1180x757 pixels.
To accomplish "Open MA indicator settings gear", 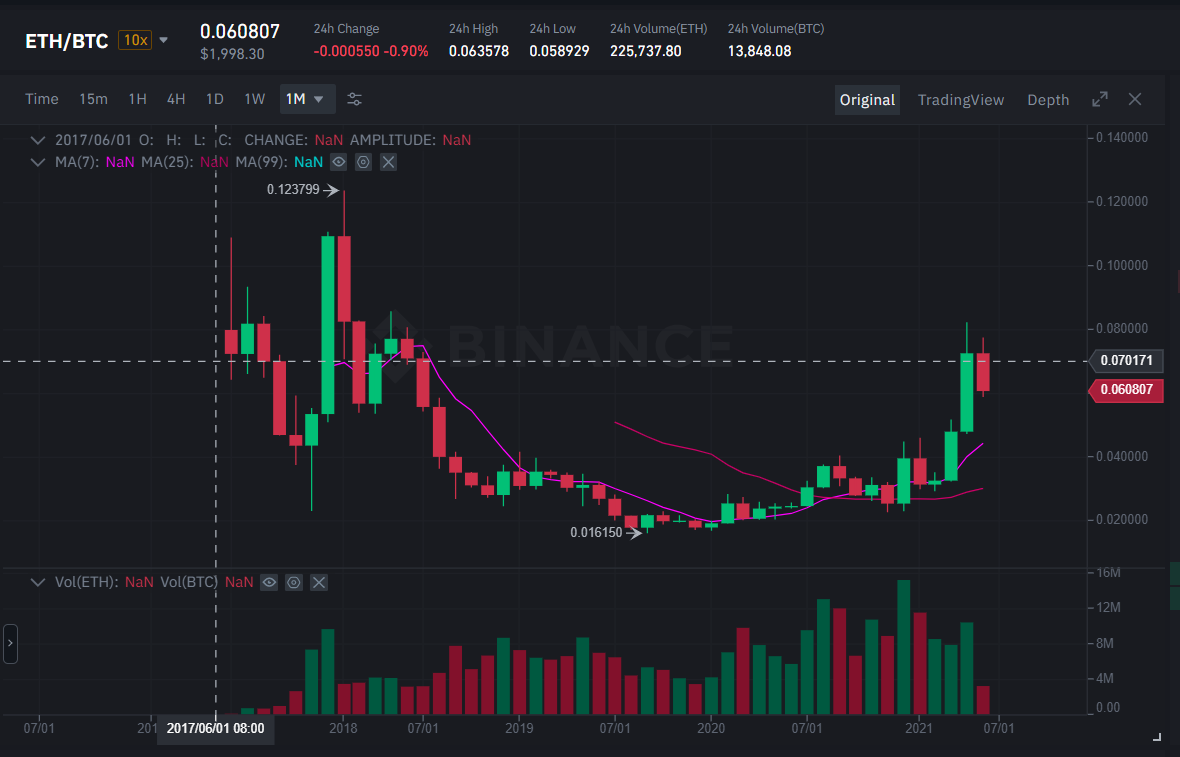I will point(363,162).
